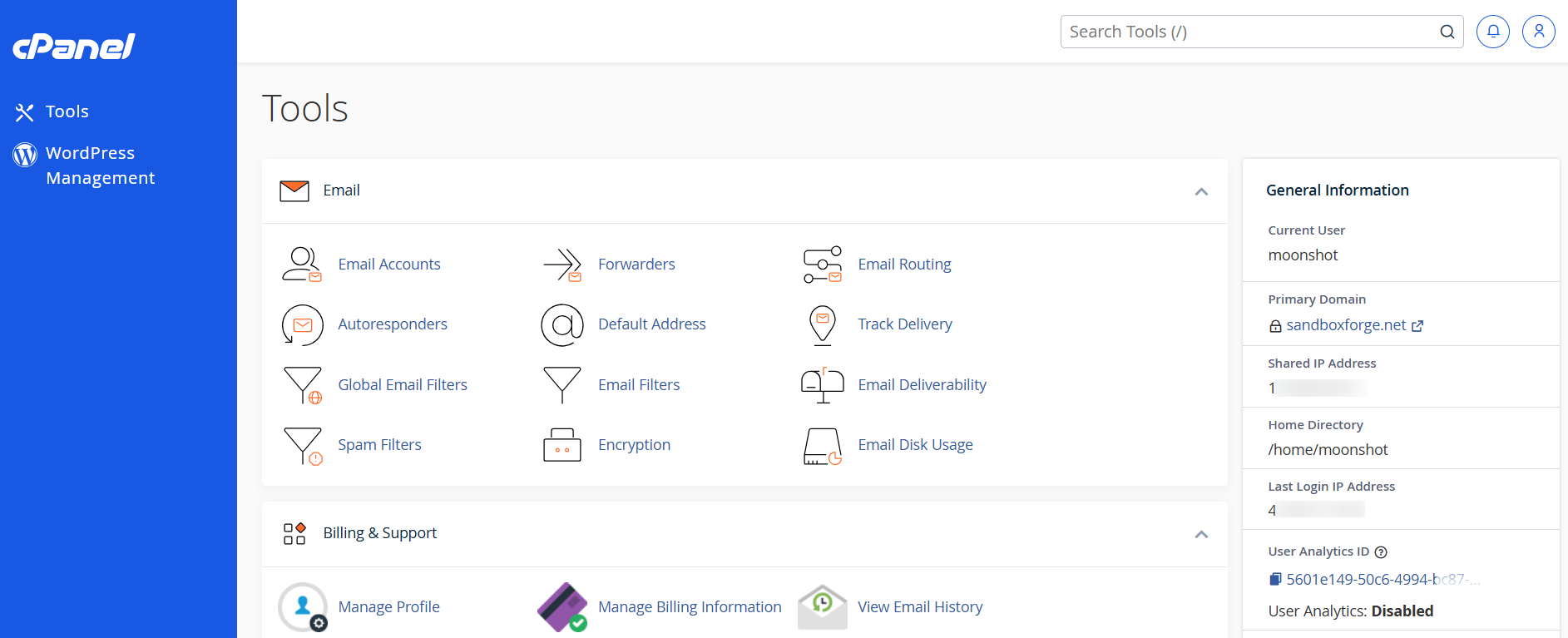
Task: Open the Email Disk Usage link
Action: 915,445
